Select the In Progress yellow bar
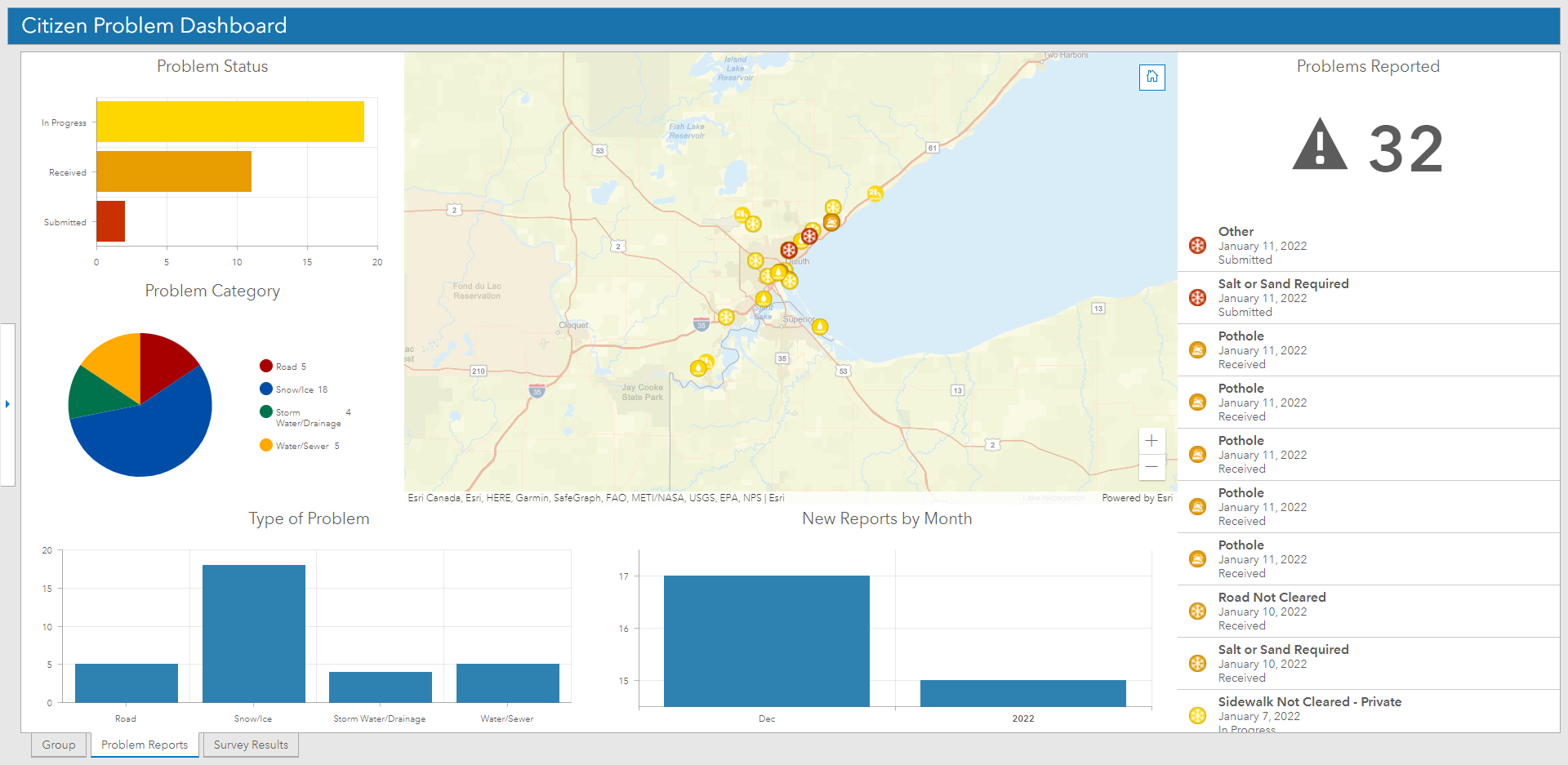Viewport: 1568px width, 765px height. click(230, 122)
